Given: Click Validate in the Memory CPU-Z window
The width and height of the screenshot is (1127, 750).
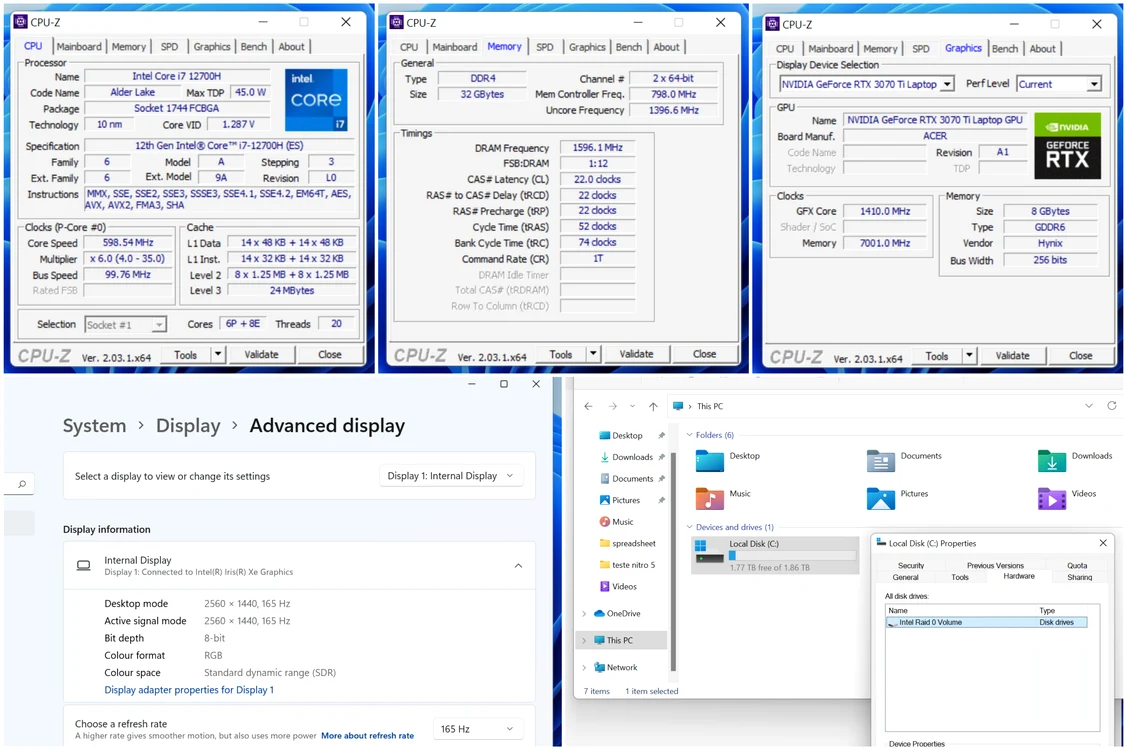Looking at the screenshot, I should (x=636, y=354).
